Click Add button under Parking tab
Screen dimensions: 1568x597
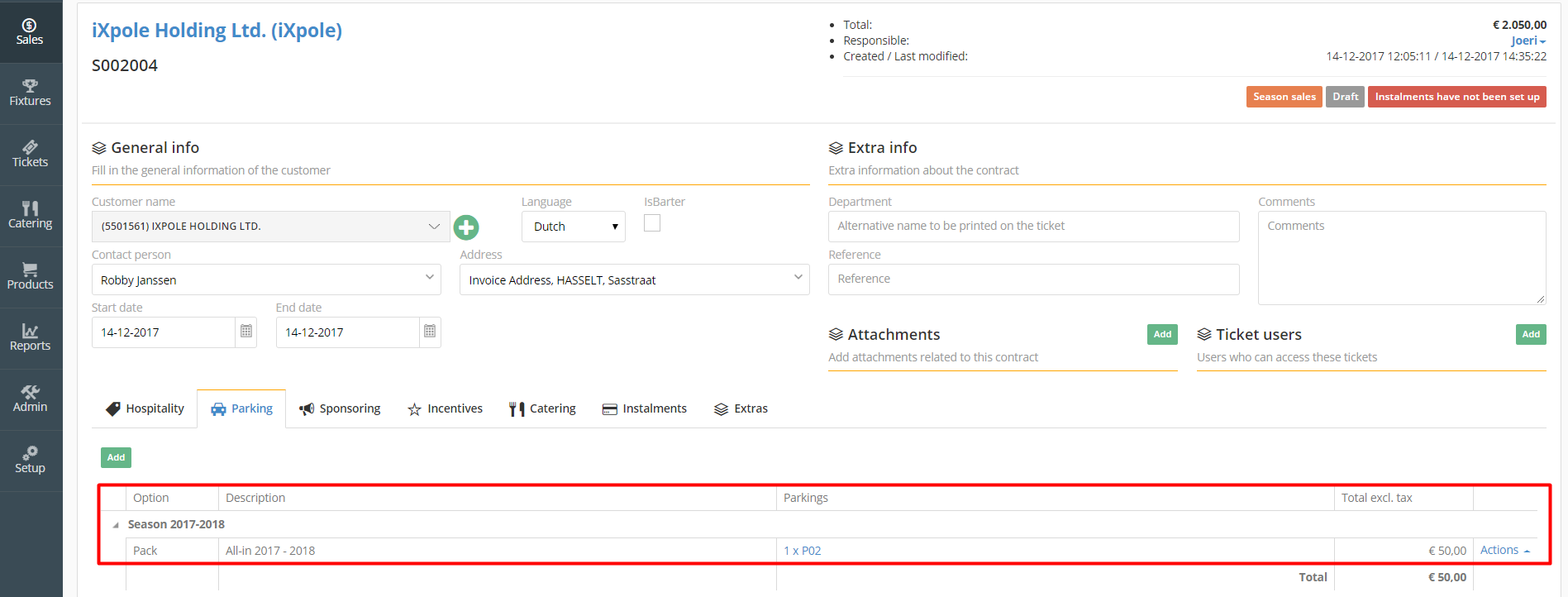(x=116, y=457)
